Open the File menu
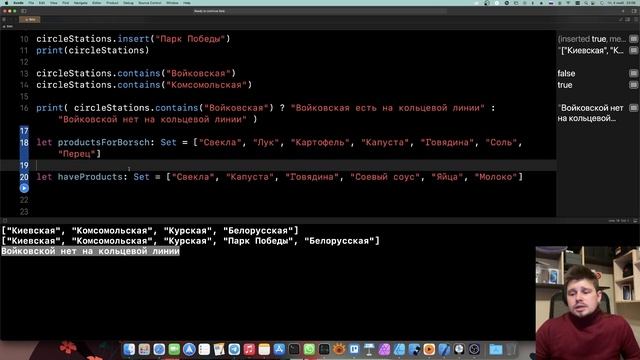This screenshot has width=640, height=360. point(31,3)
